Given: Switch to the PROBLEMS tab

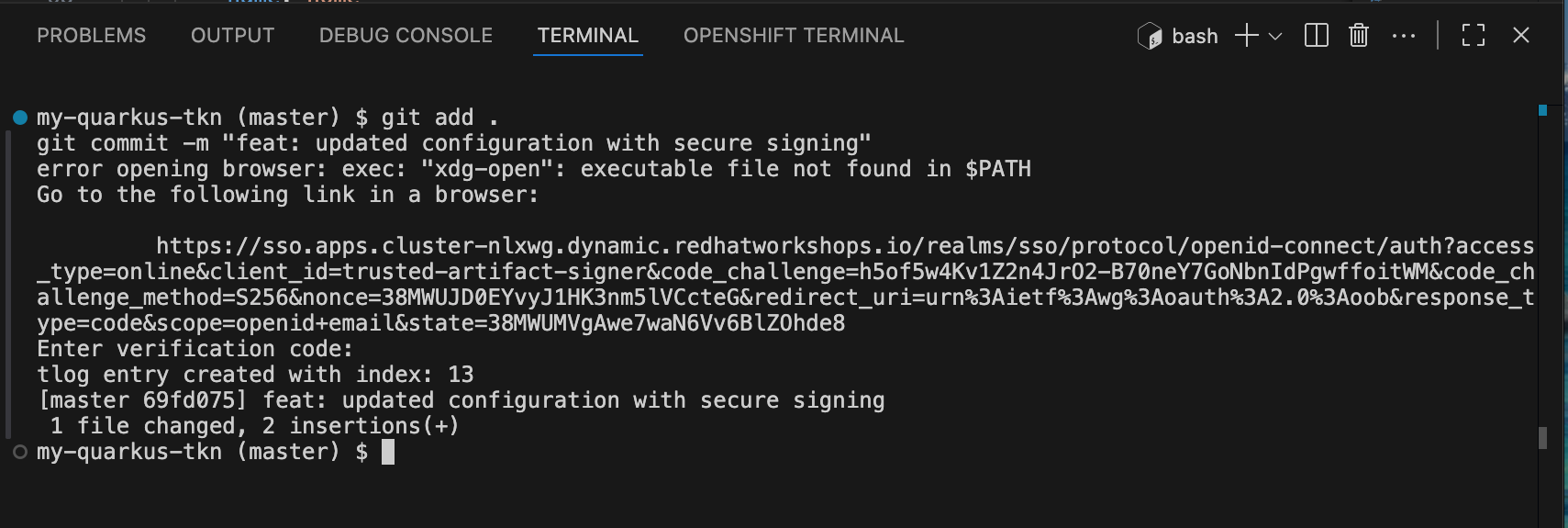Looking at the screenshot, I should (91, 36).
